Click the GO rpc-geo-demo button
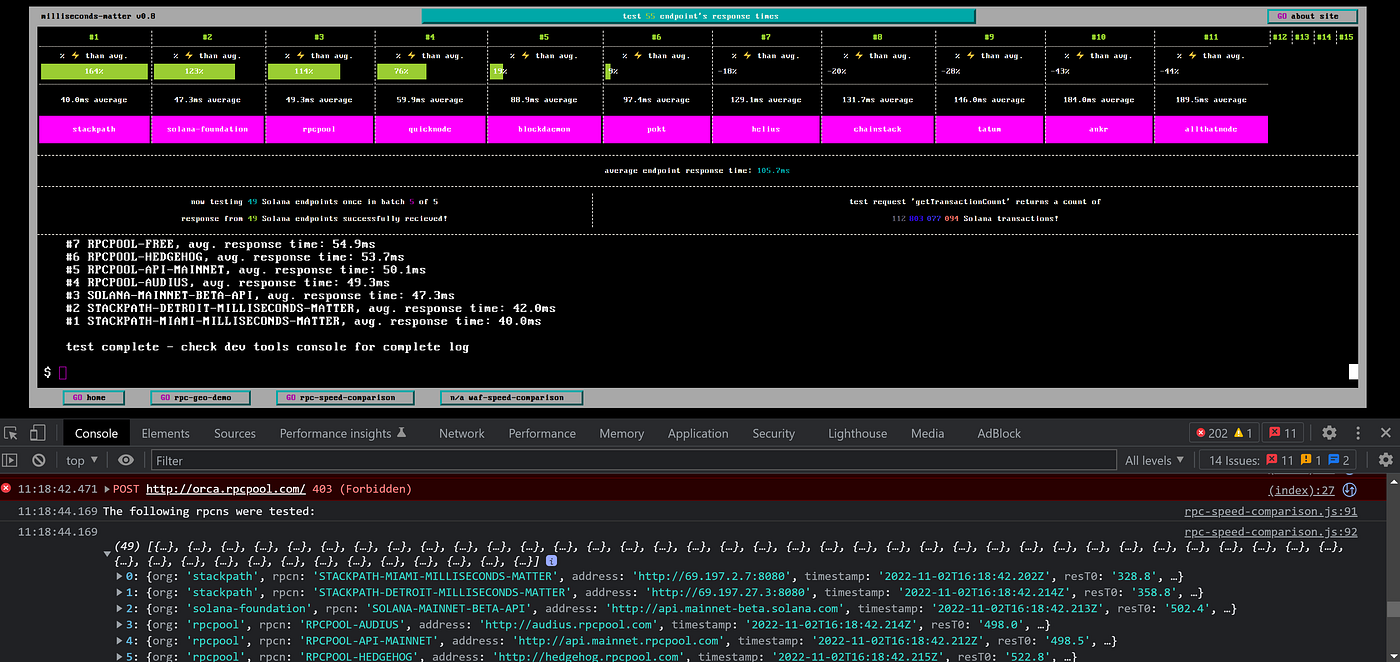The width and height of the screenshot is (1400, 662). click(198, 397)
